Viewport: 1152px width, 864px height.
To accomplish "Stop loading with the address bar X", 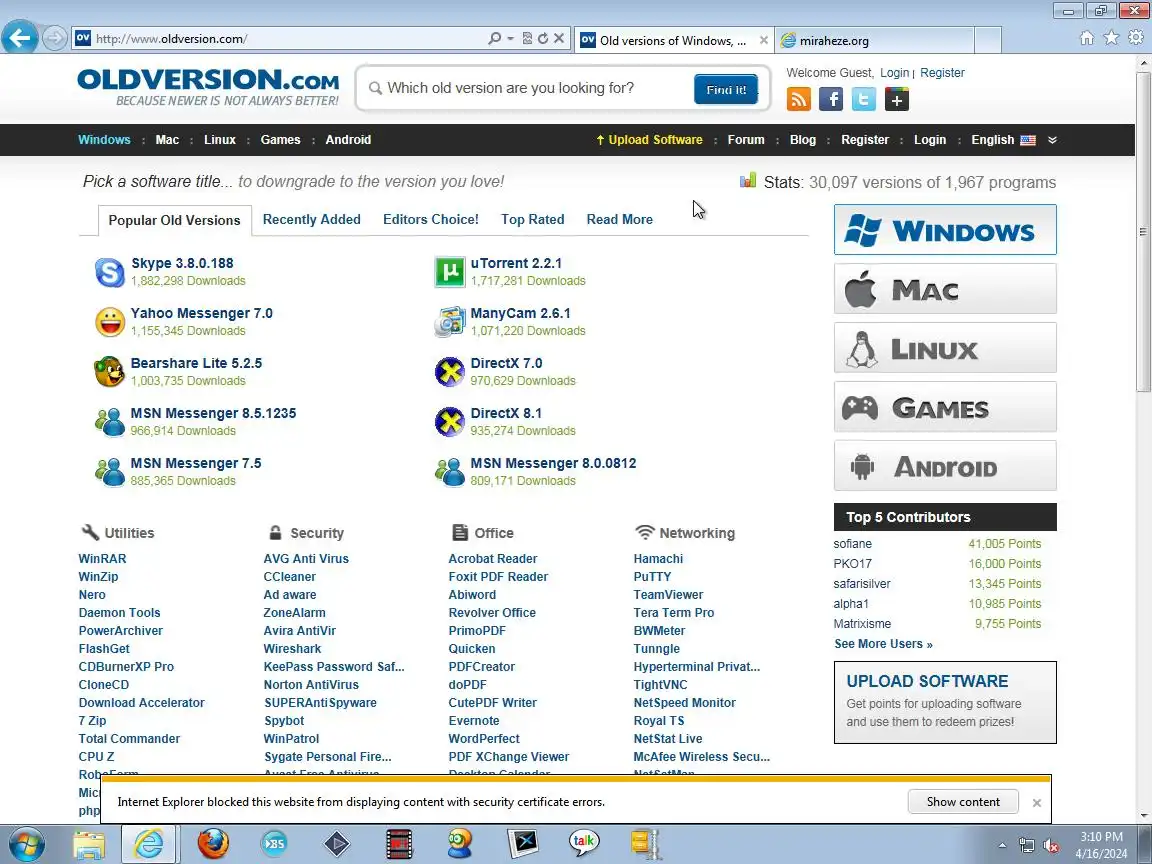I will click(x=559, y=38).
